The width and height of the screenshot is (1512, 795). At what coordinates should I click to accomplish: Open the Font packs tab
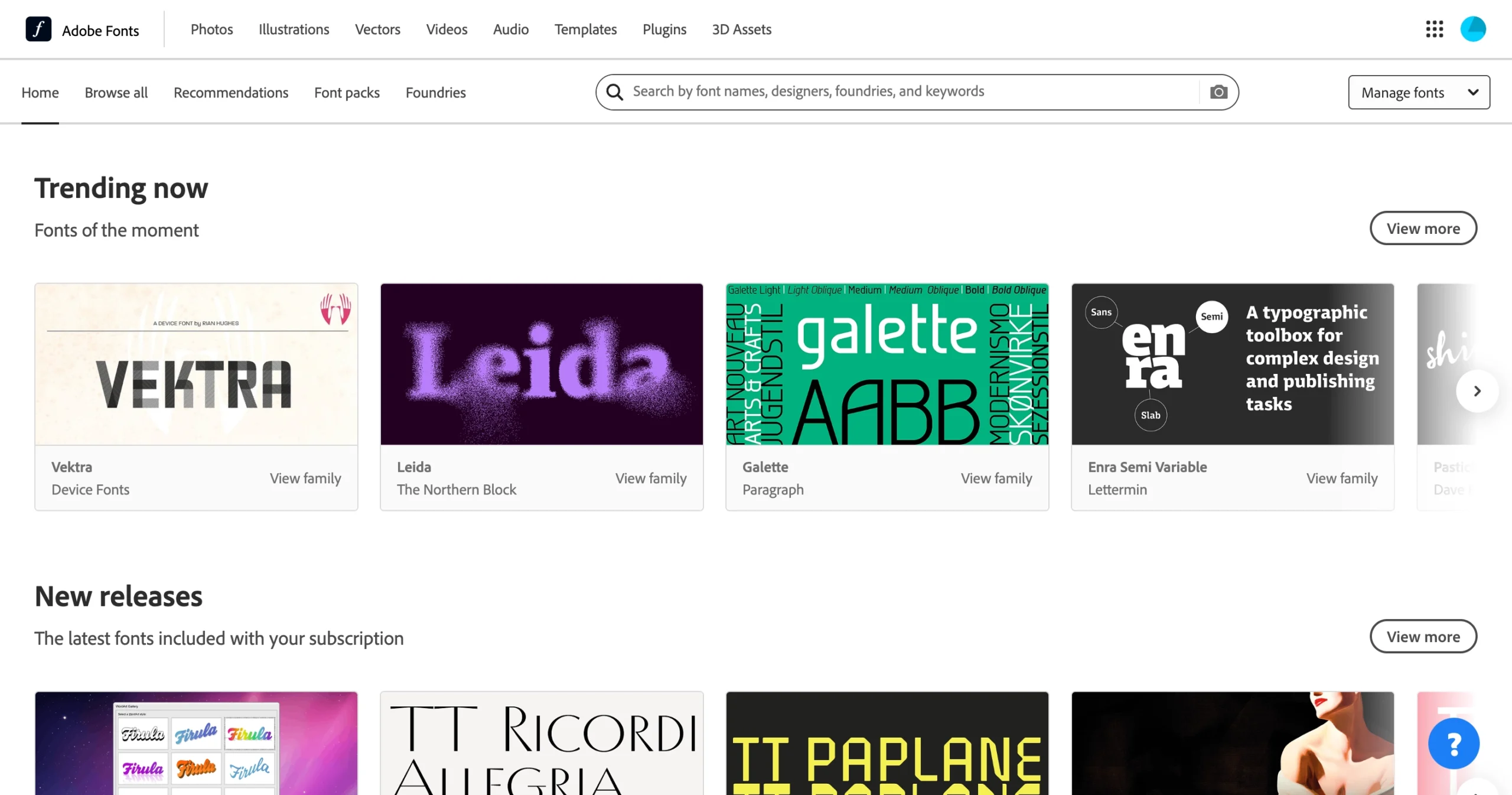pyautogui.click(x=347, y=92)
